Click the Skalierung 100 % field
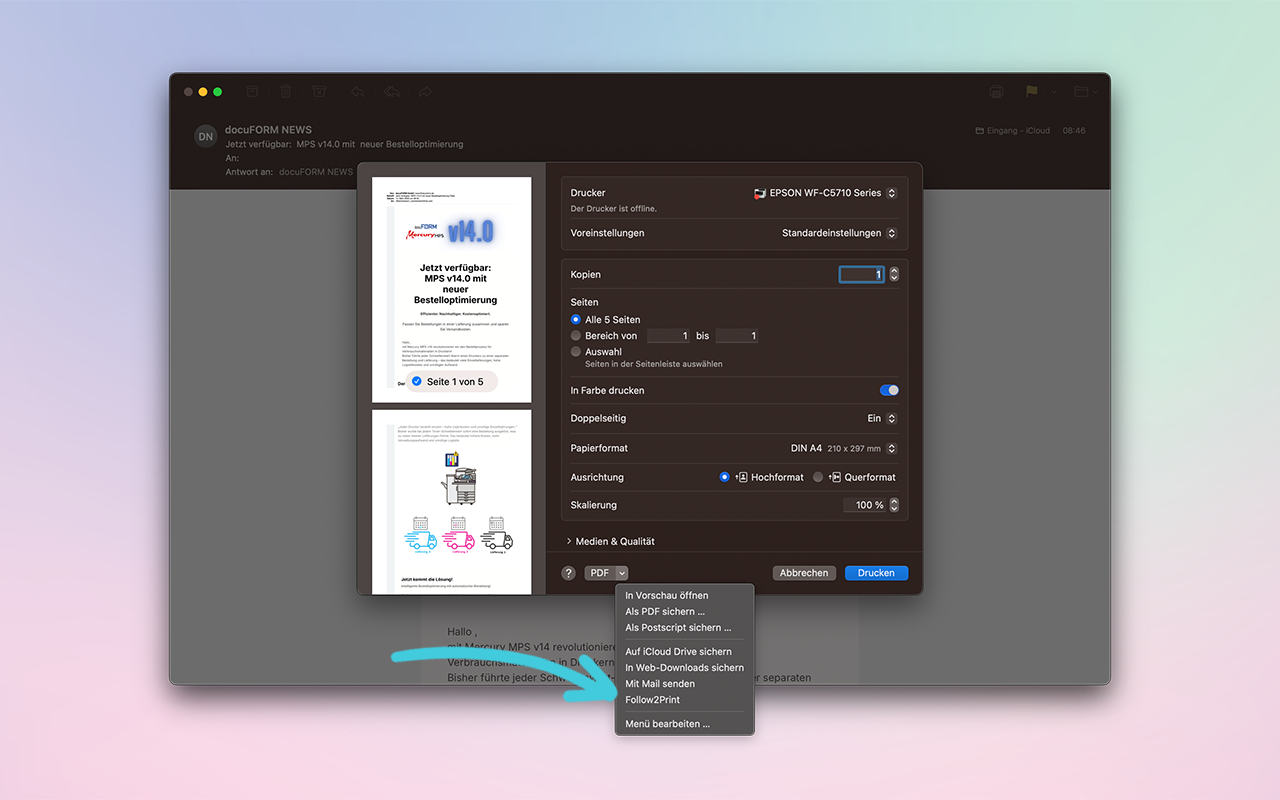The height and width of the screenshot is (800, 1280). click(865, 505)
